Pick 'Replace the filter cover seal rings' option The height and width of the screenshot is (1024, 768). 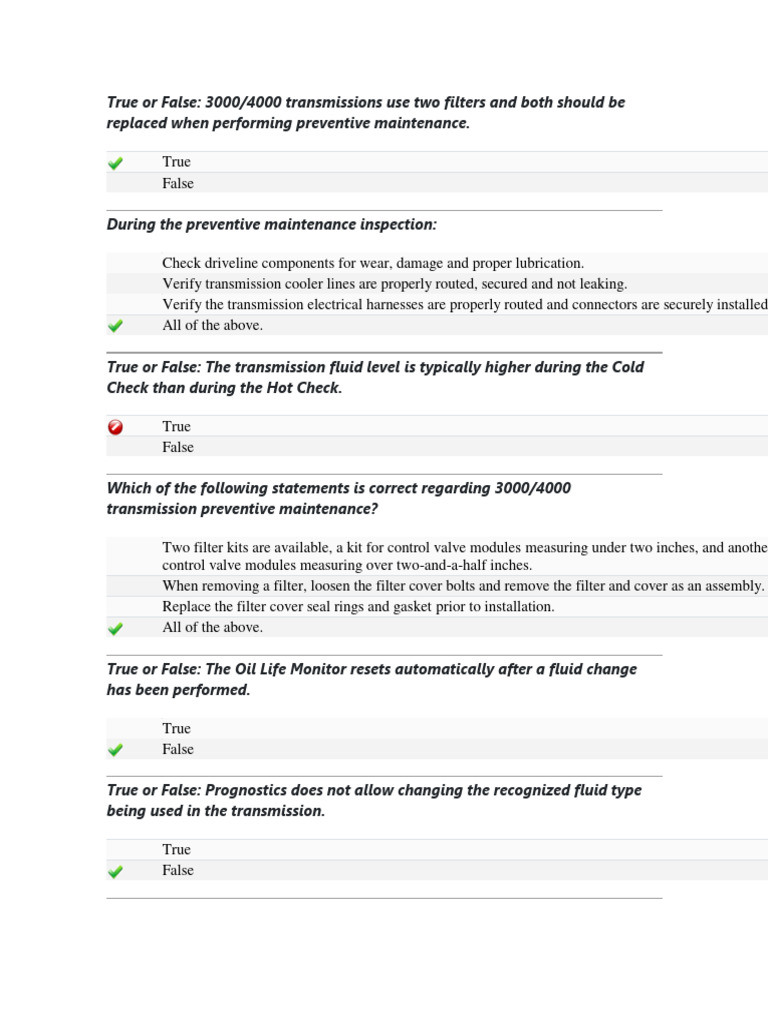[358, 607]
